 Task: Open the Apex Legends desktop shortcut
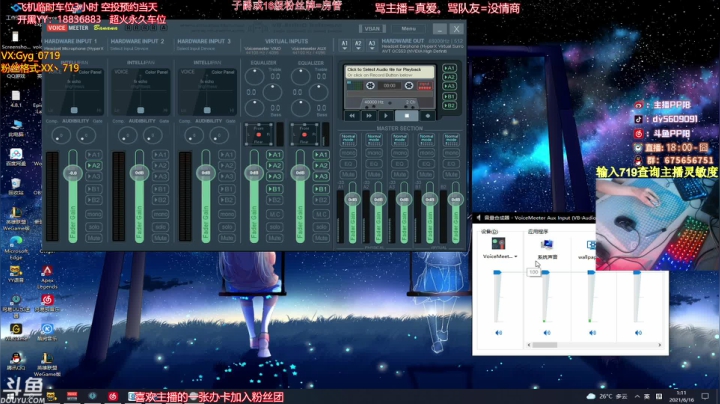(47, 277)
